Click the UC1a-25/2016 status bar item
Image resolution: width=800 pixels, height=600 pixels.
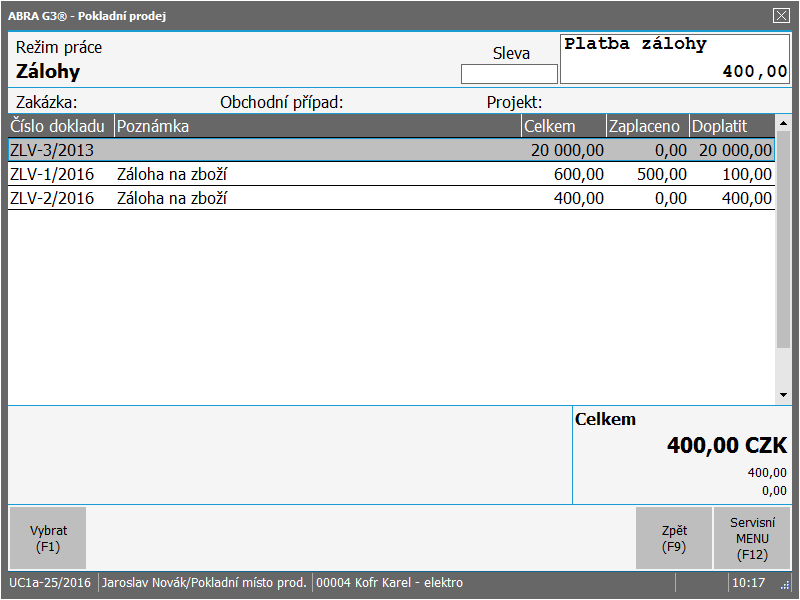tap(51, 583)
